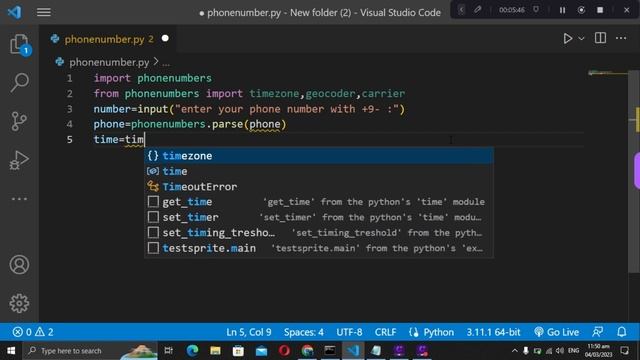The width and height of the screenshot is (640, 360).
Task: Click line number 3 in gutter
Action: point(70,109)
